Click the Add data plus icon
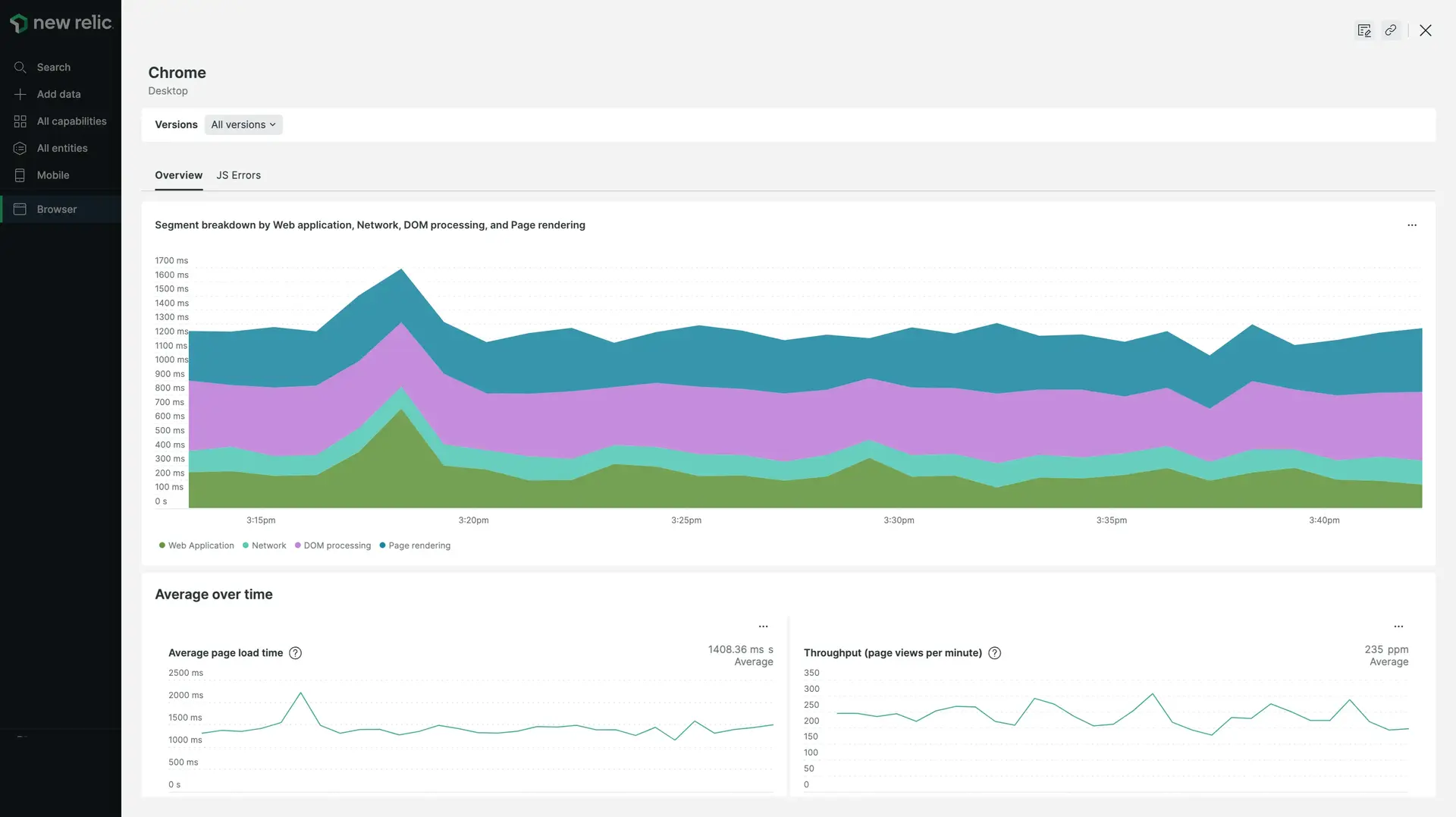Image resolution: width=1456 pixels, height=817 pixels. pos(20,94)
